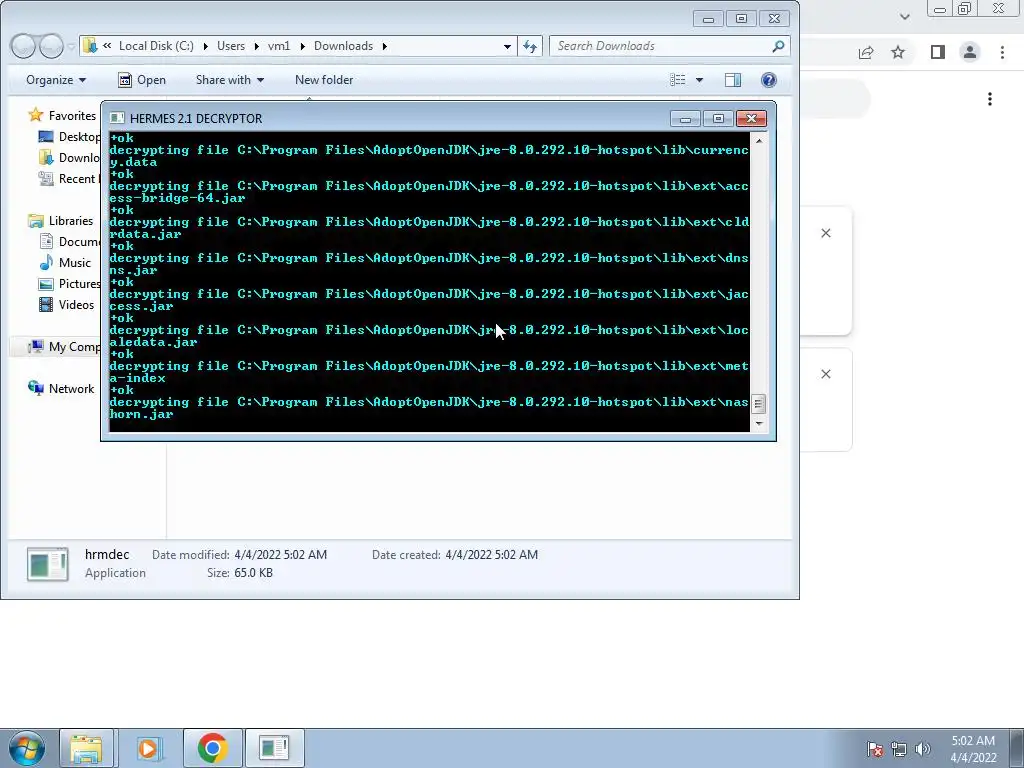Open Pictures library in sidebar

click(x=69, y=283)
